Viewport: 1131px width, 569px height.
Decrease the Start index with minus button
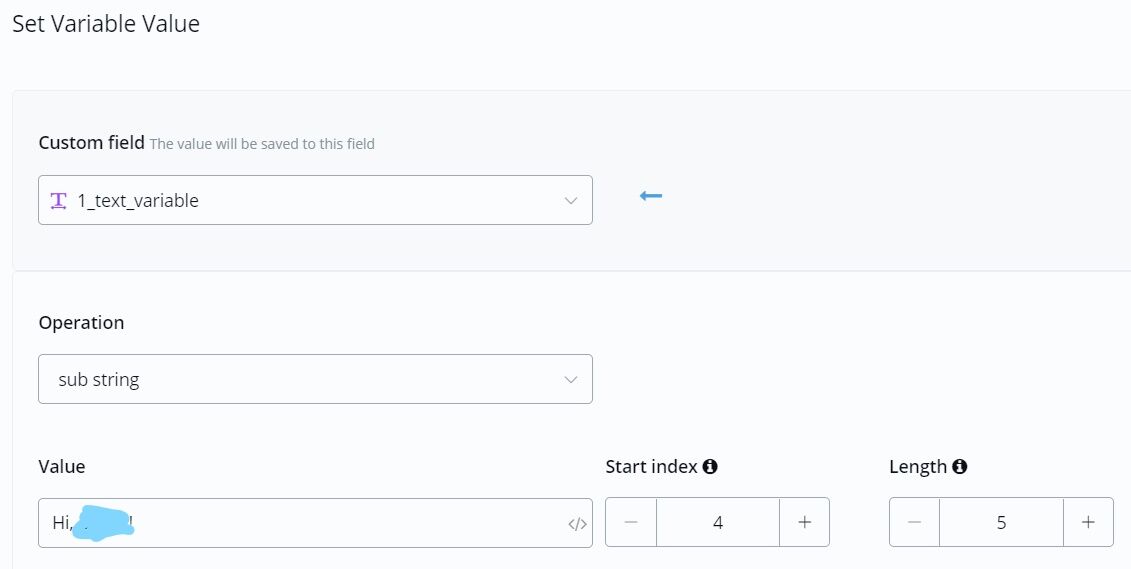(631, 522)
